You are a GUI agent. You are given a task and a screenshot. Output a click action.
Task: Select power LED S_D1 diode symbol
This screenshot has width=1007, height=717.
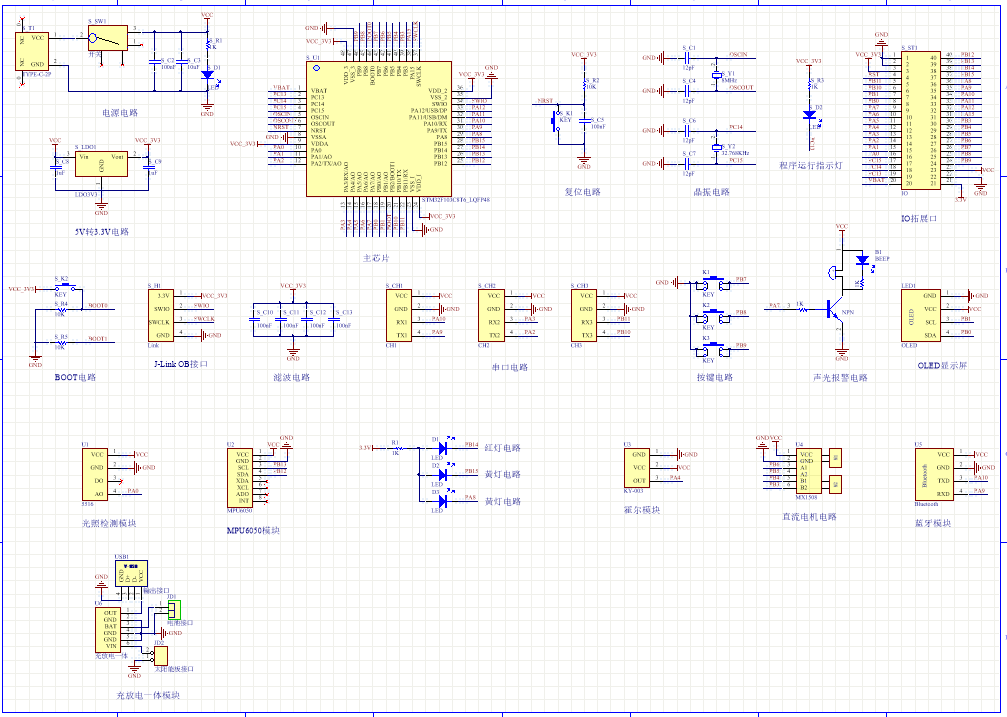click(x=207, y=75)
